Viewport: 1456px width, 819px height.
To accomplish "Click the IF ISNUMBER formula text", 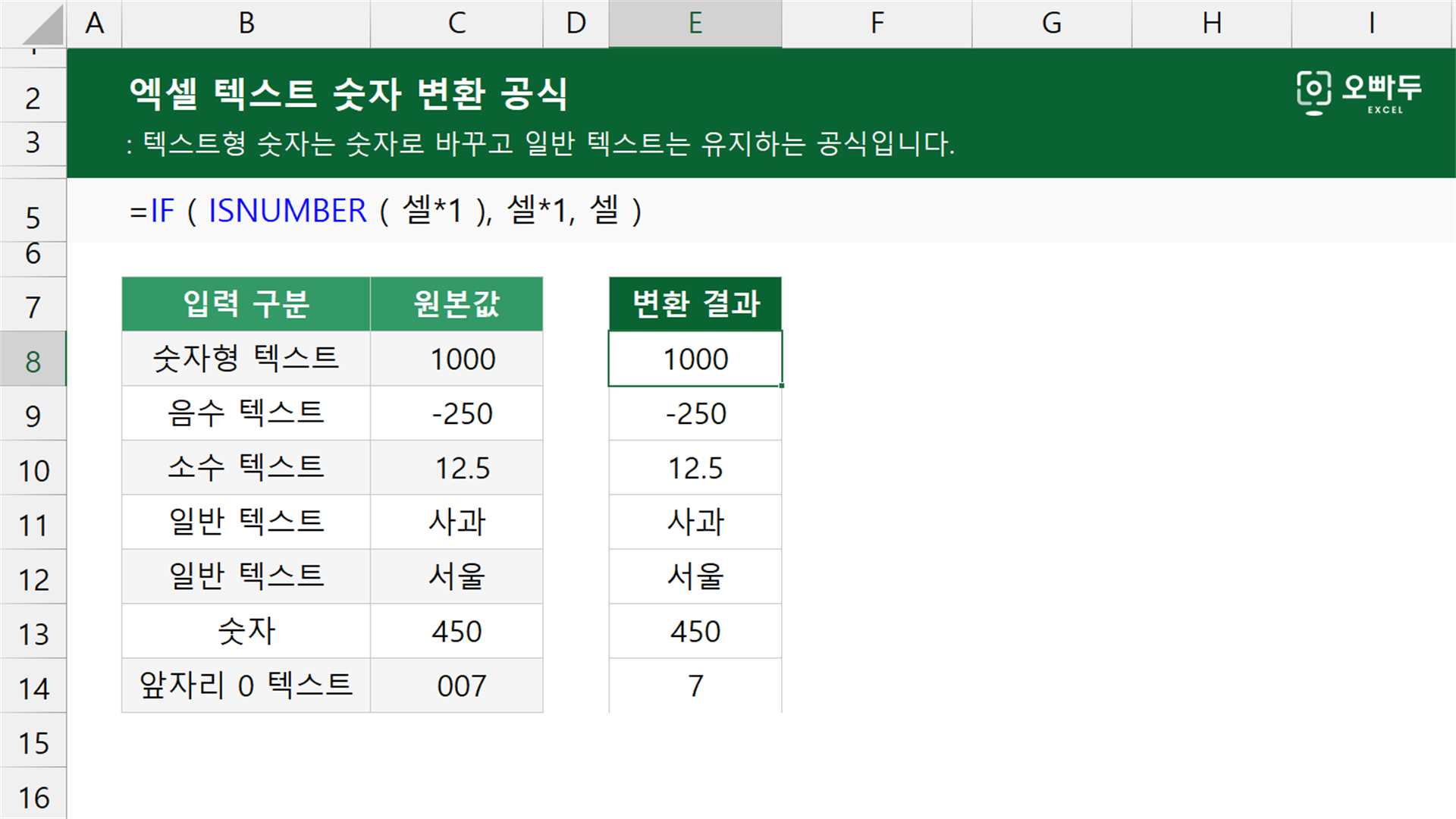I will [386, 210].
